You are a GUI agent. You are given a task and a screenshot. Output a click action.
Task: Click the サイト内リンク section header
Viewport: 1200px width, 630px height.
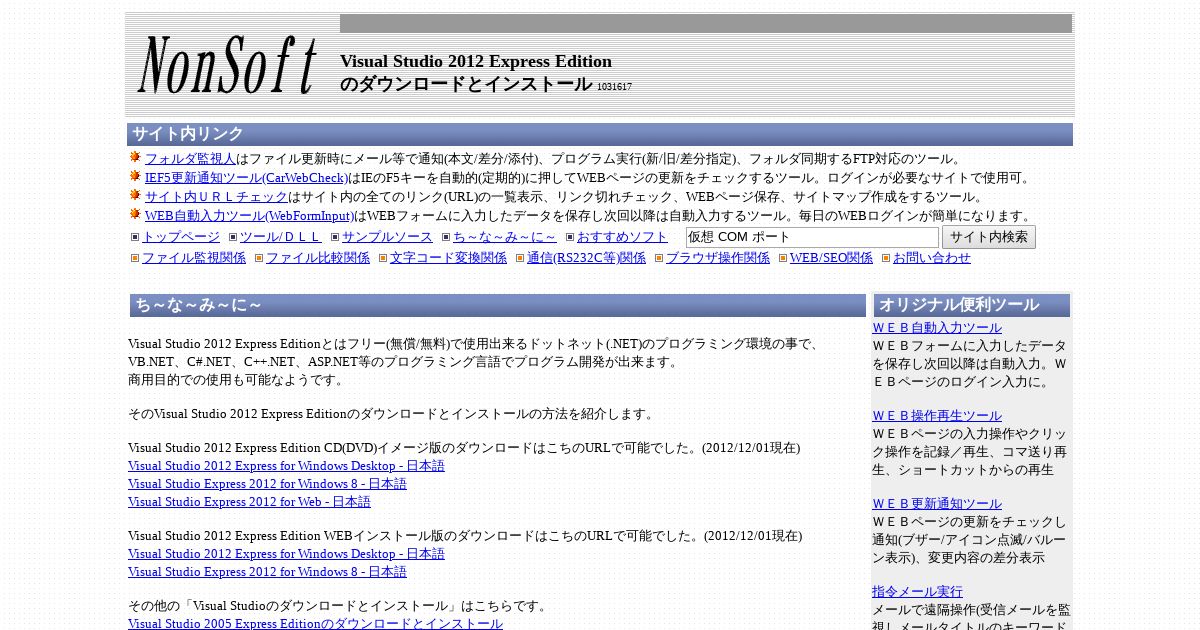tap(600, 134)
